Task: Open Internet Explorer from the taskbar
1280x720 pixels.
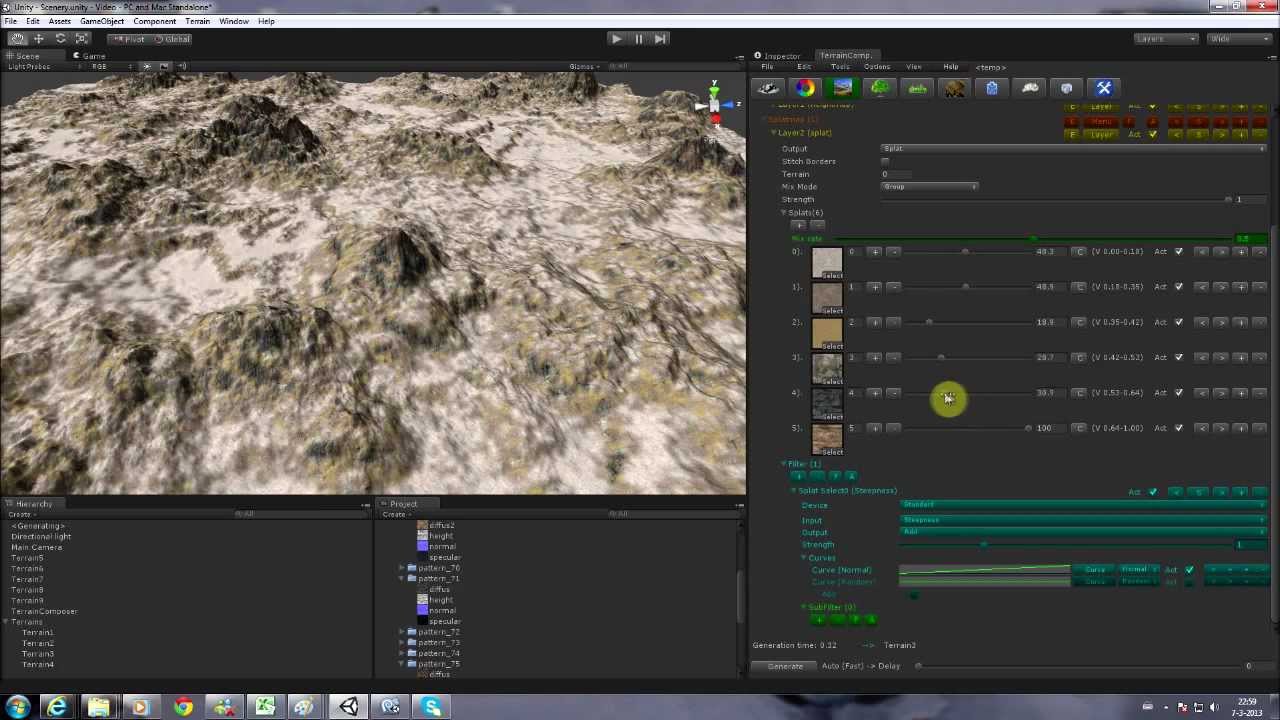Action: pyautogui.click(x=57, y=708)
